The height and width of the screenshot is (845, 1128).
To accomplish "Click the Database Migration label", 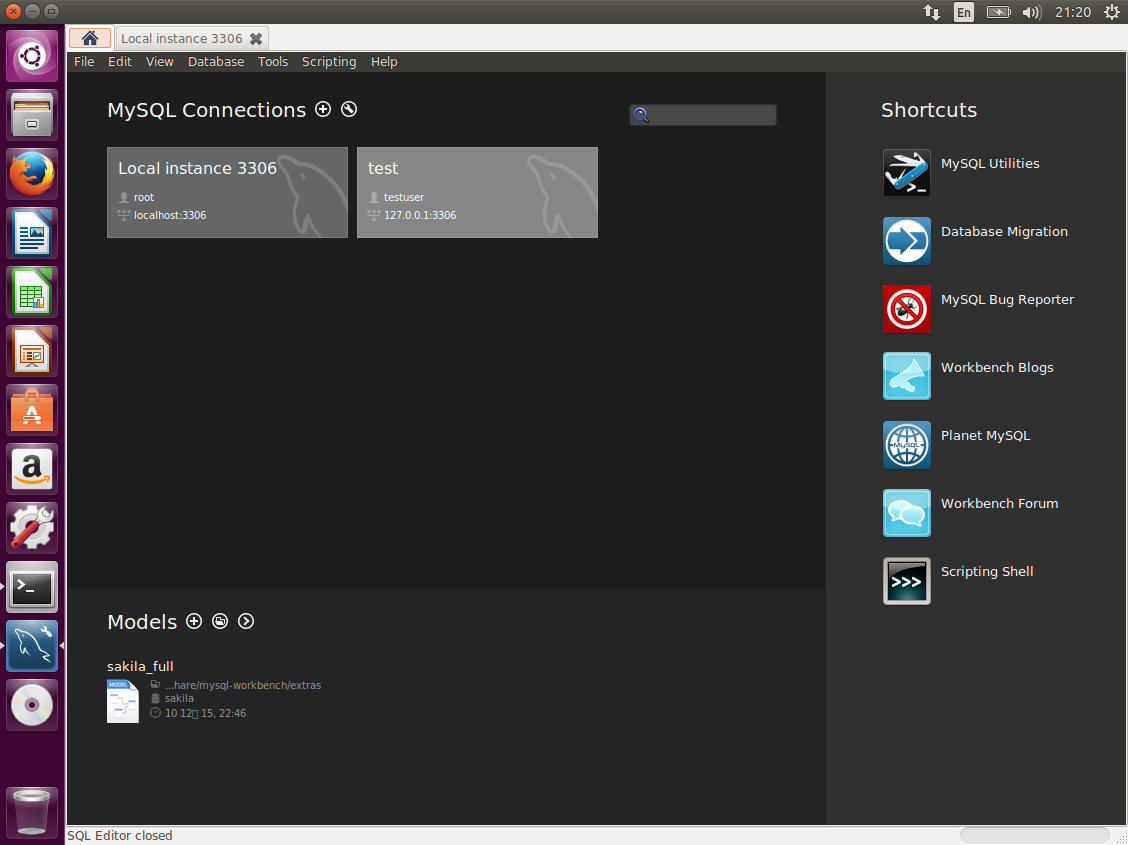I will point(1004,232).
